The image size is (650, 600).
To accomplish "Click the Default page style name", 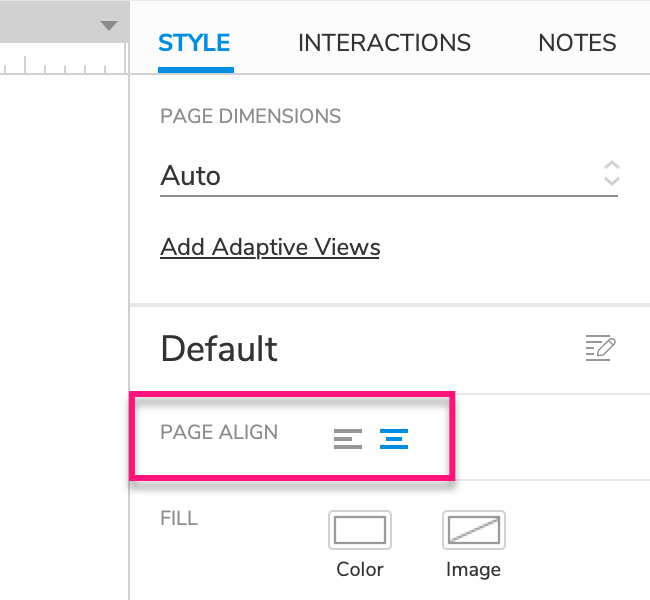I will click(219, 349).
